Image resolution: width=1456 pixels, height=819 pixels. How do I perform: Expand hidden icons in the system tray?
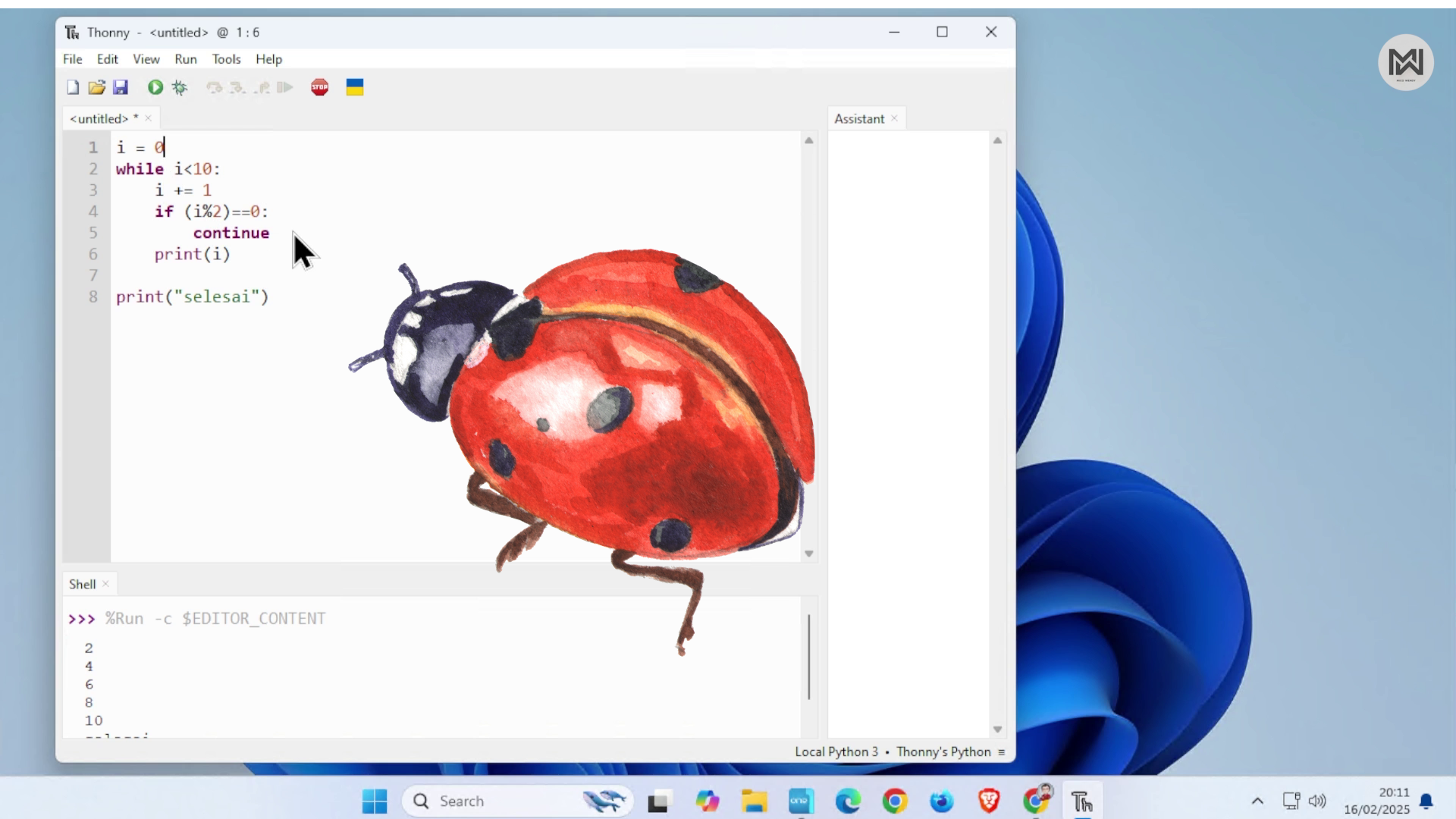coord(1257,801)
